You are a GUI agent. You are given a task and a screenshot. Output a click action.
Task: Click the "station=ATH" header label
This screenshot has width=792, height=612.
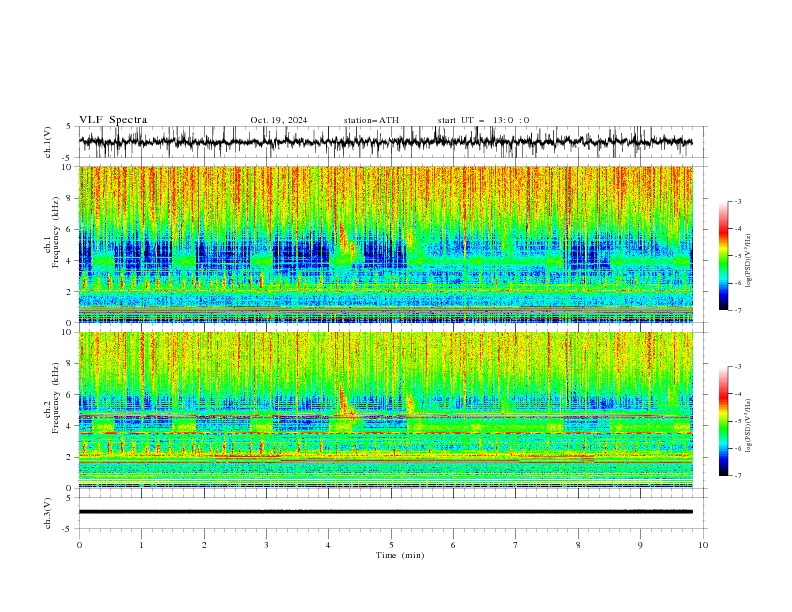click(x=371, y=120)
